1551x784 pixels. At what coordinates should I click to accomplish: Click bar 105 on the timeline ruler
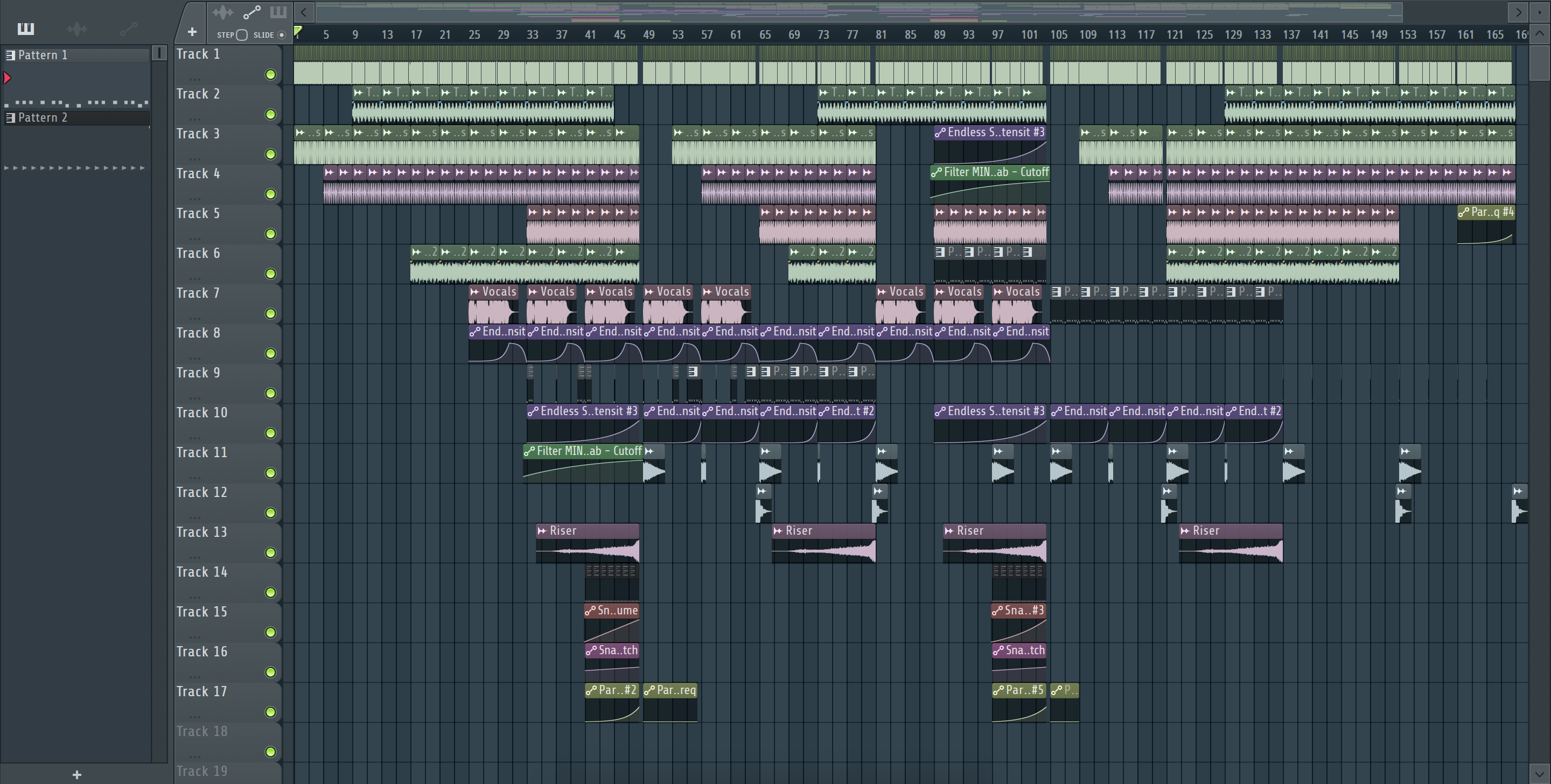tap(1058, 35)
